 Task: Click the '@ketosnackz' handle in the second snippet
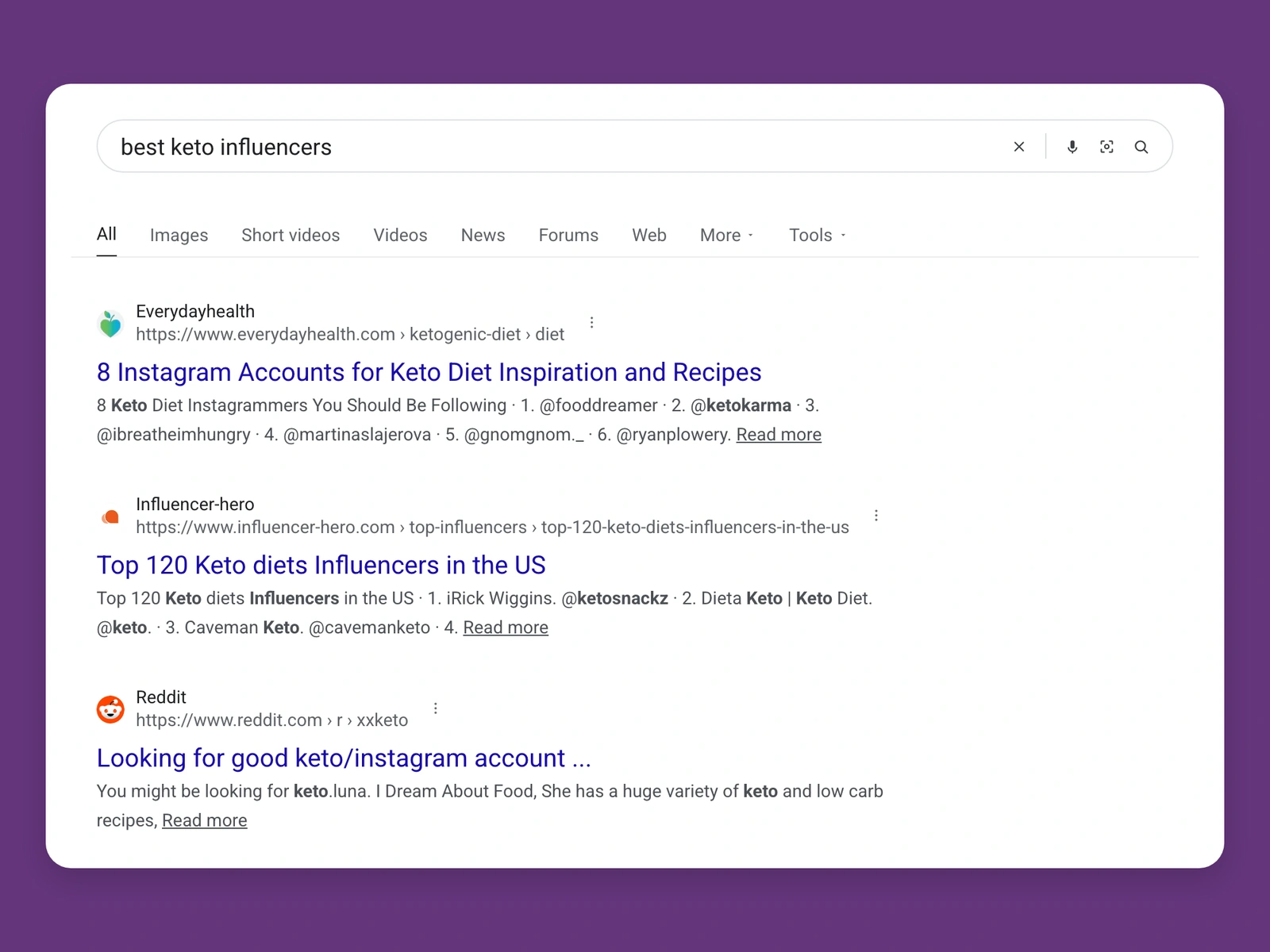click(615, 598)
